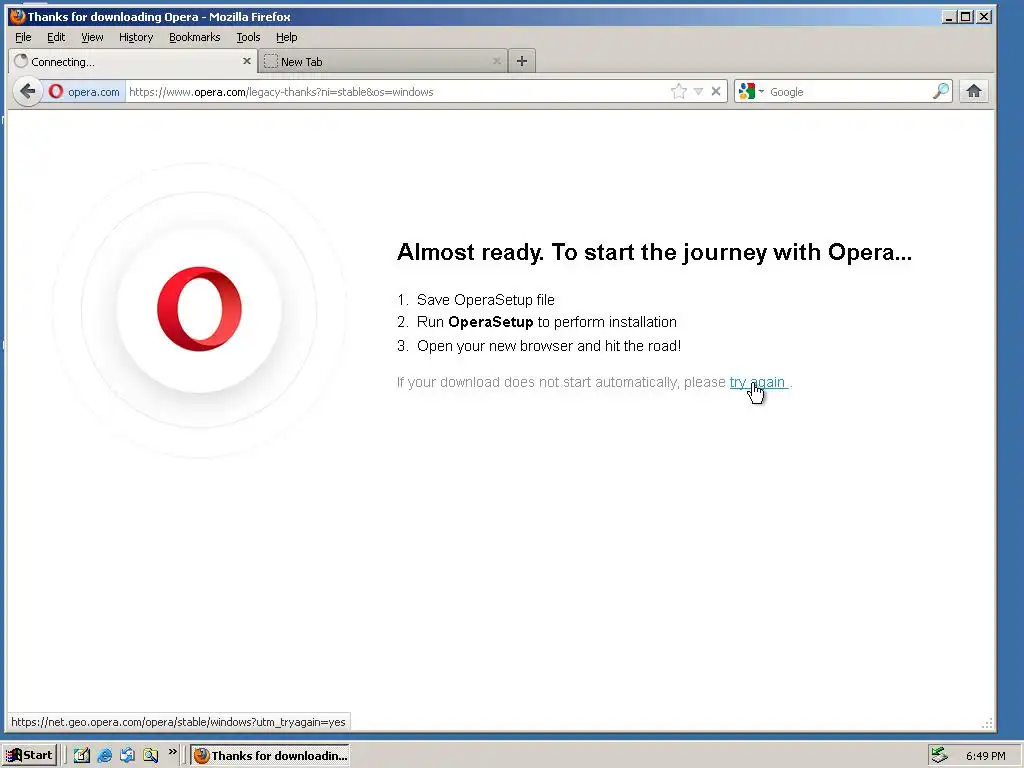This screenshot has width=1024, height=768.
Task: Open the View menu
Action: tap(92, 37)
